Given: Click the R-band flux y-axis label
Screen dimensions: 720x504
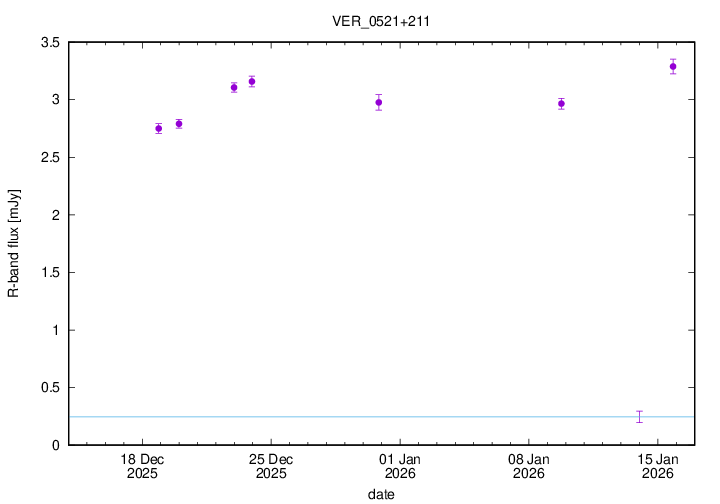Looking at the screenshot, I should (x=14, y=244).
